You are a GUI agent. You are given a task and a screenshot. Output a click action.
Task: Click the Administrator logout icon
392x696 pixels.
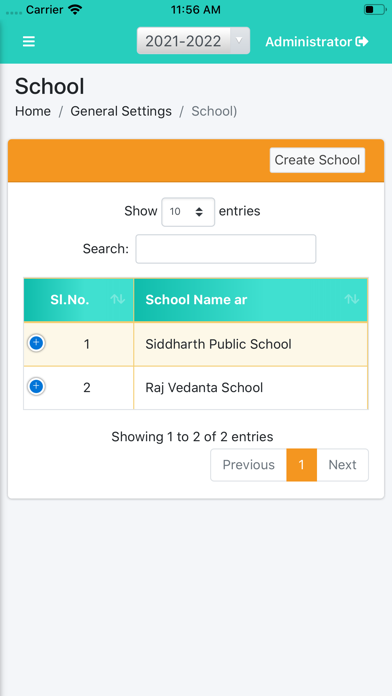click(x=362, y=42)
